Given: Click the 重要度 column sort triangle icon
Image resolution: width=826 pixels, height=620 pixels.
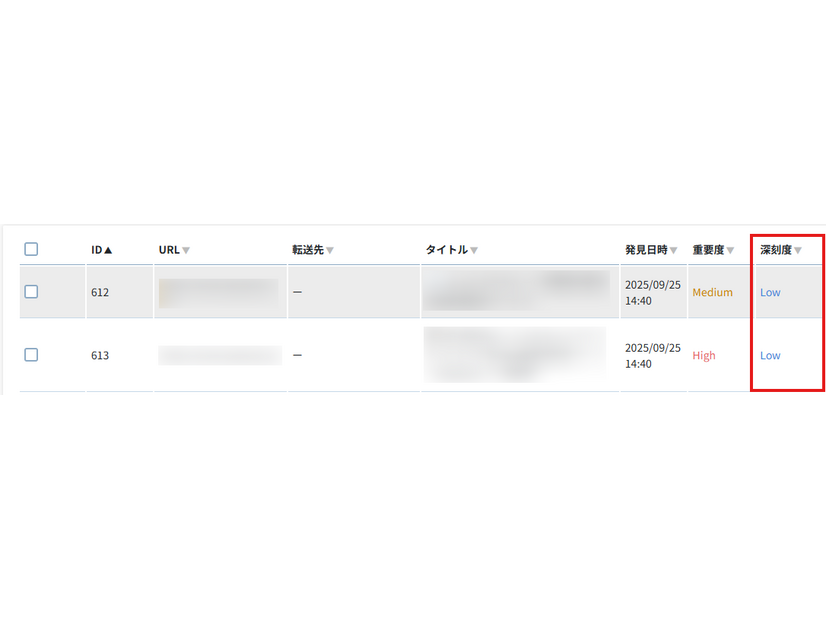Looking at the screenshot, I should click(733, 250).
